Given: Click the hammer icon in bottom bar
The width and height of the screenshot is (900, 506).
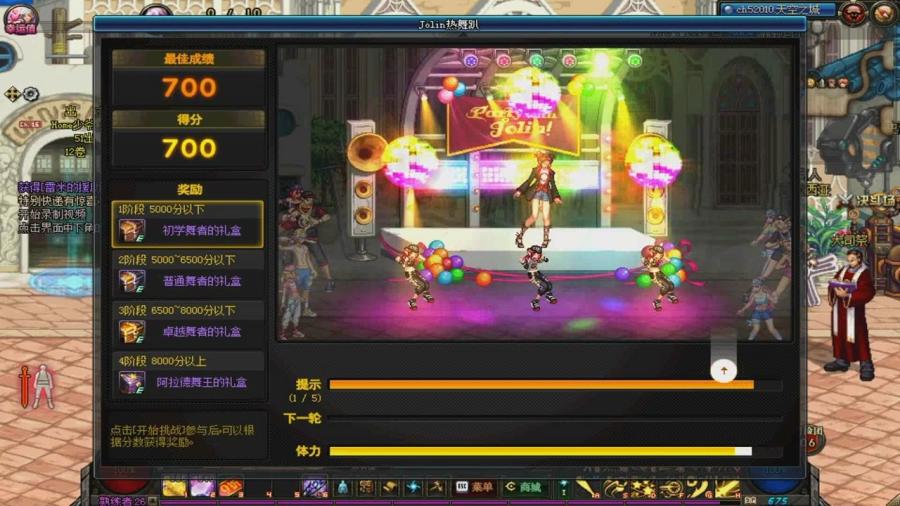Looking at the screenshot, I should point(436,488).
